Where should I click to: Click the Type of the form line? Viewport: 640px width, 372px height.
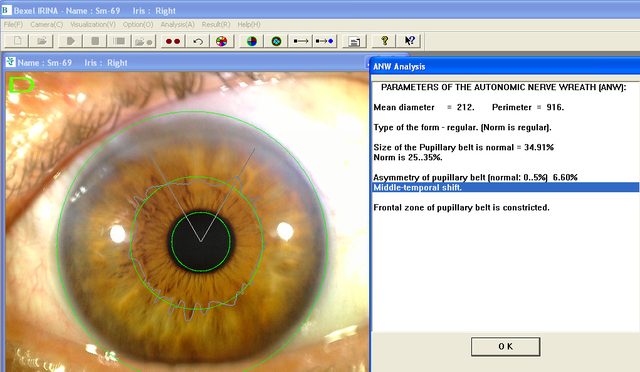(462, 127)
